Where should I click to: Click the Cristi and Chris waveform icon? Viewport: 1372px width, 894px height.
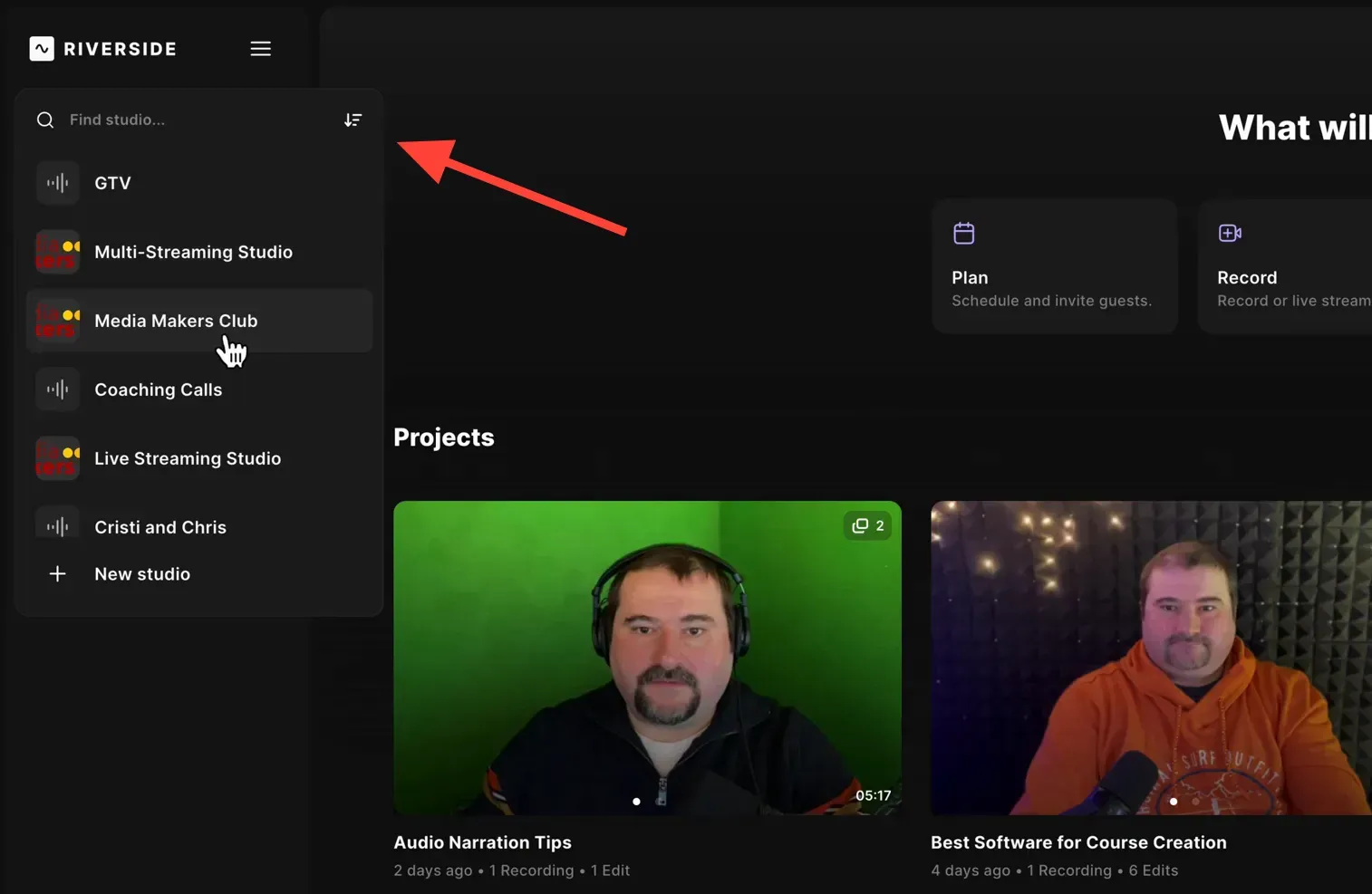[x=57, y=524]
